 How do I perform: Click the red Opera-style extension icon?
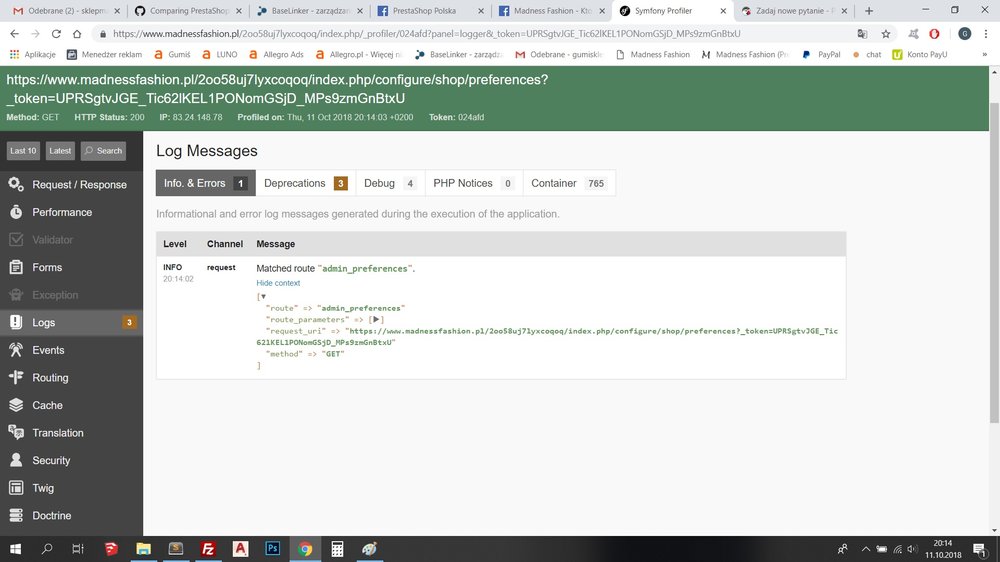point(934,34)
